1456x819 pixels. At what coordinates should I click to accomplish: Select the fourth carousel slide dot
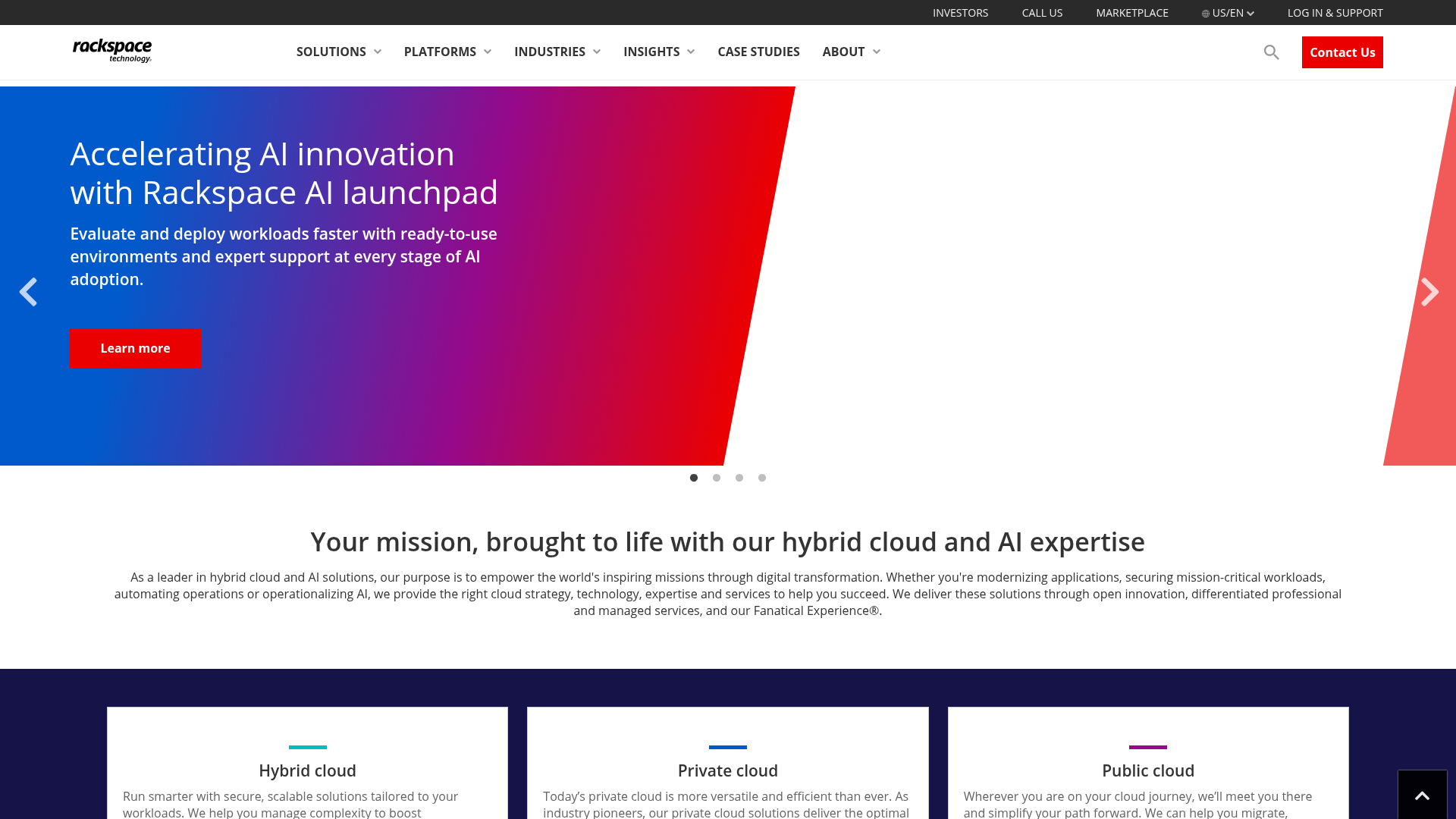pos(762,478)
